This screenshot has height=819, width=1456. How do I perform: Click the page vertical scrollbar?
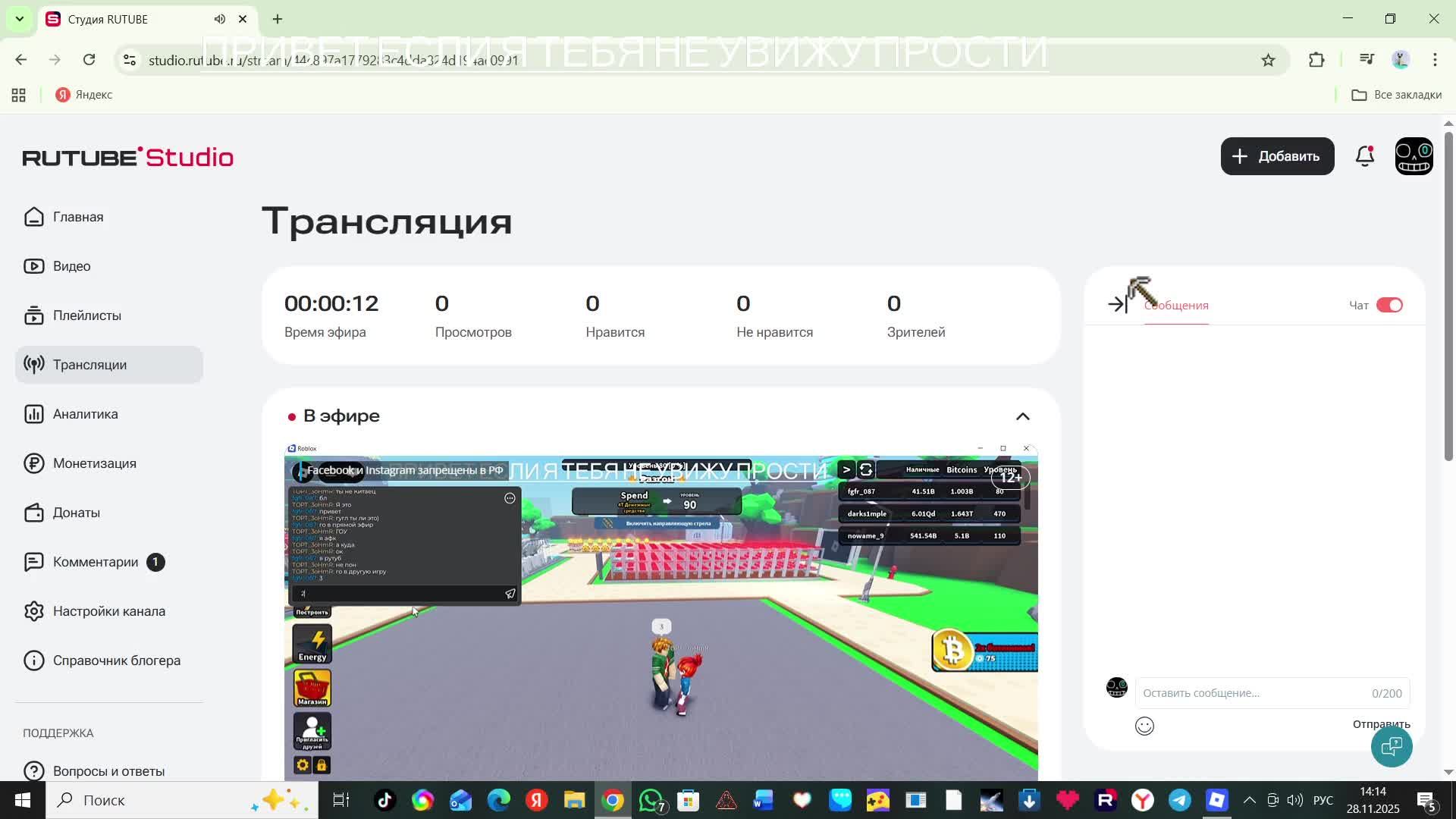tap(1448, 296)
